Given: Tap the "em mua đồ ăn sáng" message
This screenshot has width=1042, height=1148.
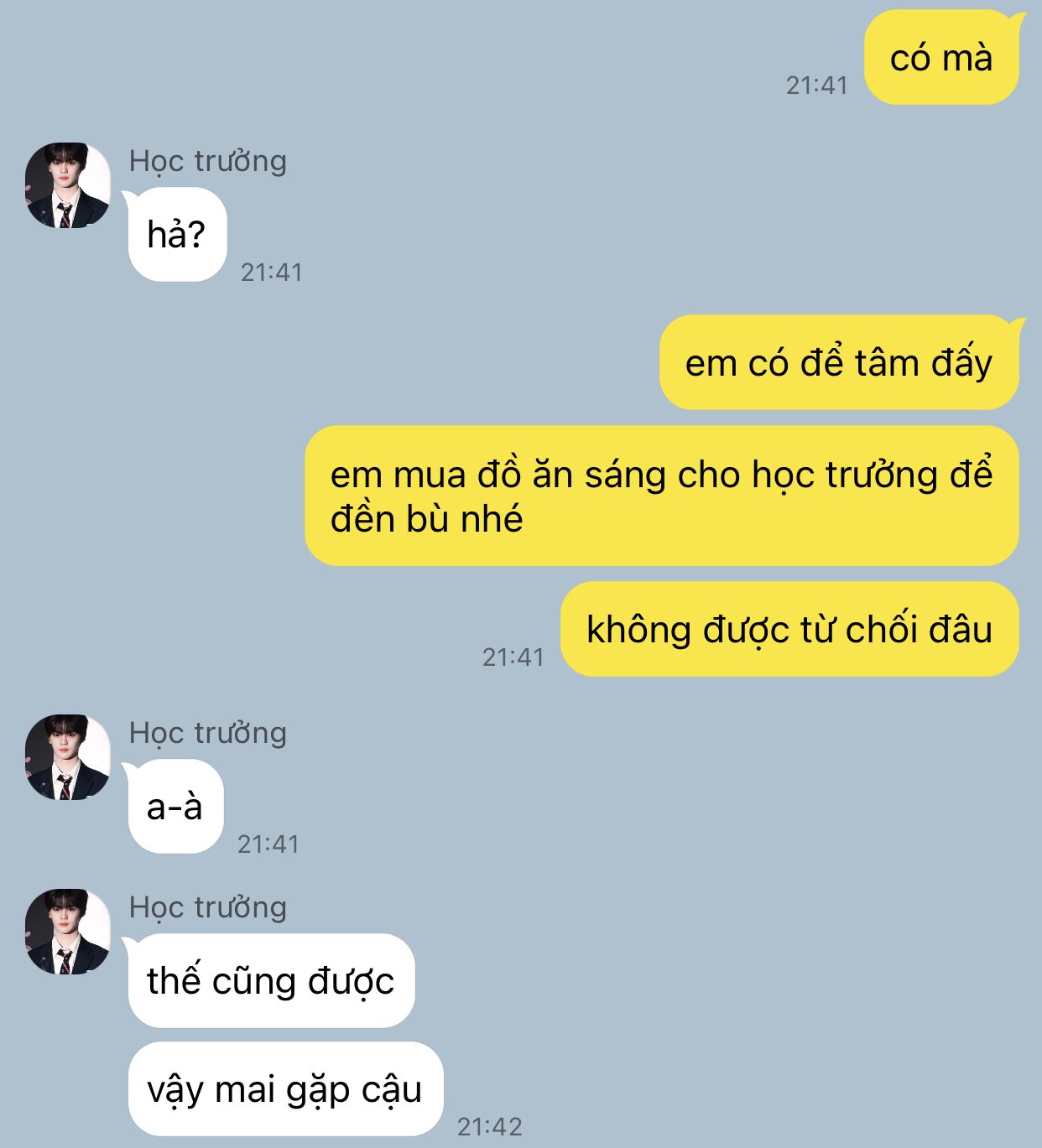Looking at the screenshot, I should [x=662, y=496].
